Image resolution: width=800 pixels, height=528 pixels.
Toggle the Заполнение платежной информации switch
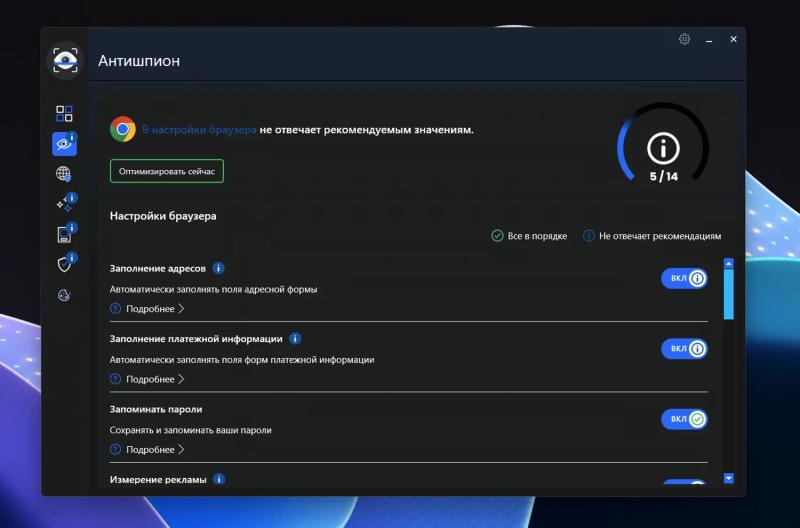[684, 349]
